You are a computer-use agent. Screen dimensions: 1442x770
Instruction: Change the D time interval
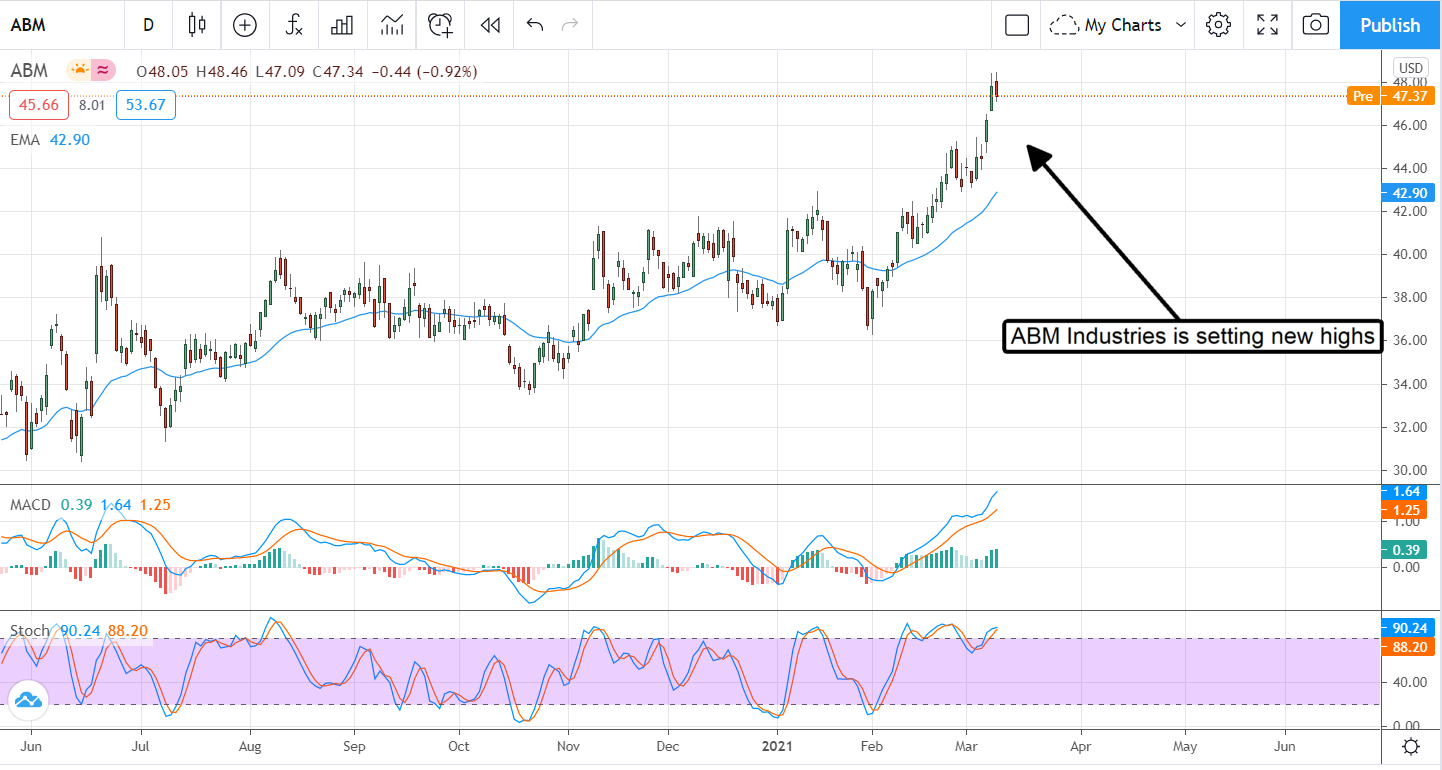tap(148, 25)
